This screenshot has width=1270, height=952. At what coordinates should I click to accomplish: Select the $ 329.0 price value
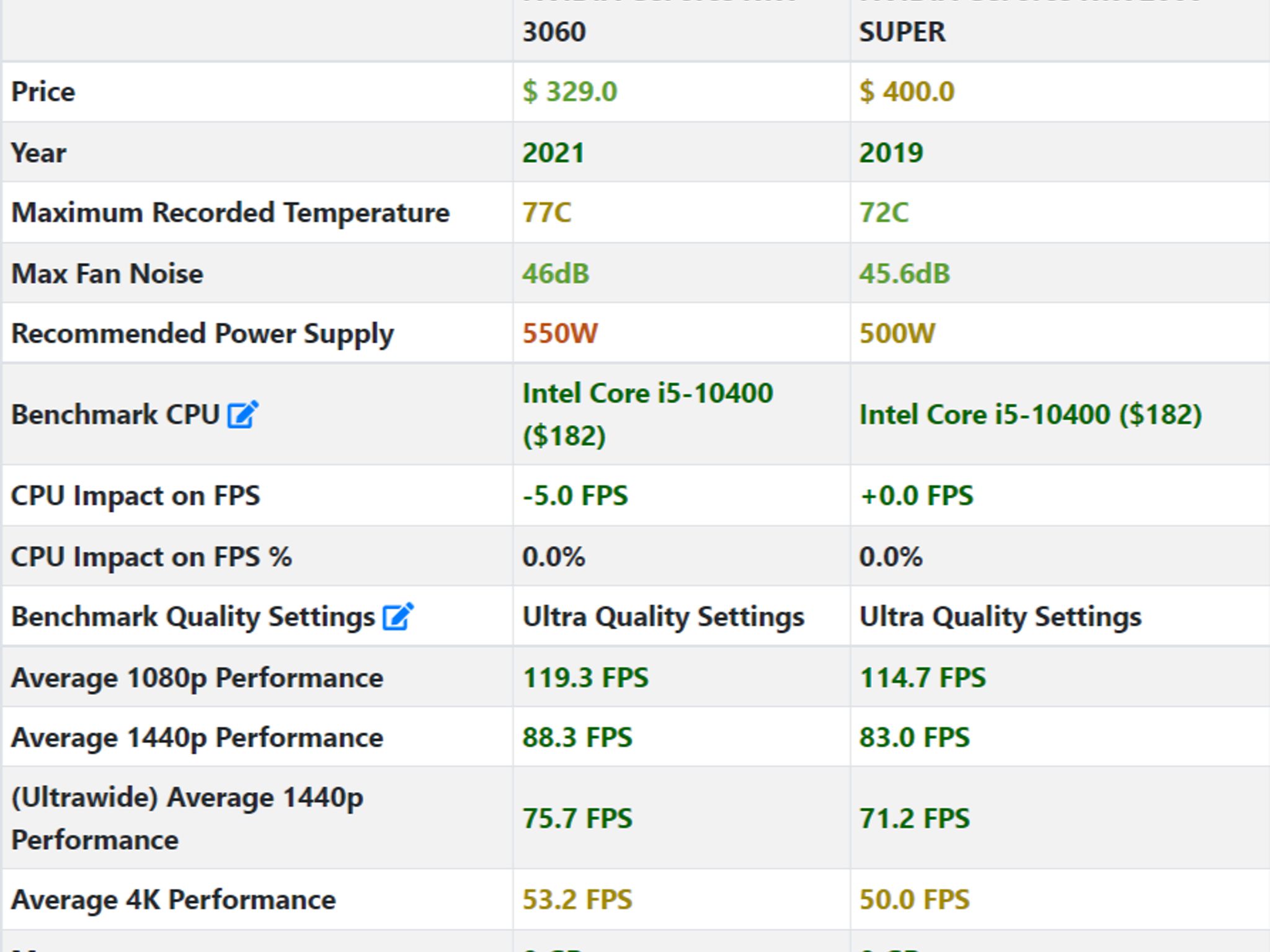[x=570, y=92]
